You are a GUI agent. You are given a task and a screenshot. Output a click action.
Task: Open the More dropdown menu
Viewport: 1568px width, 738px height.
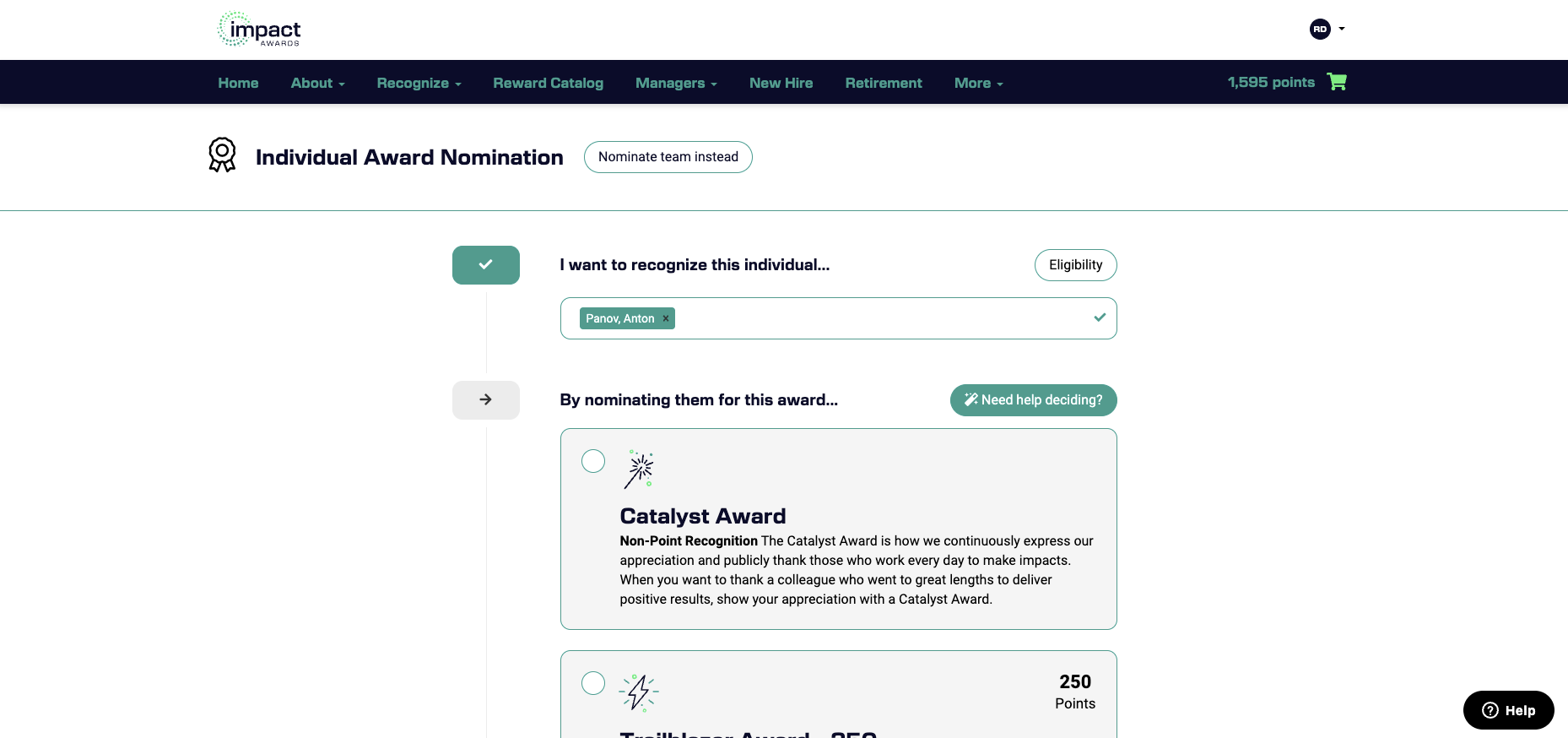point(978,83)
